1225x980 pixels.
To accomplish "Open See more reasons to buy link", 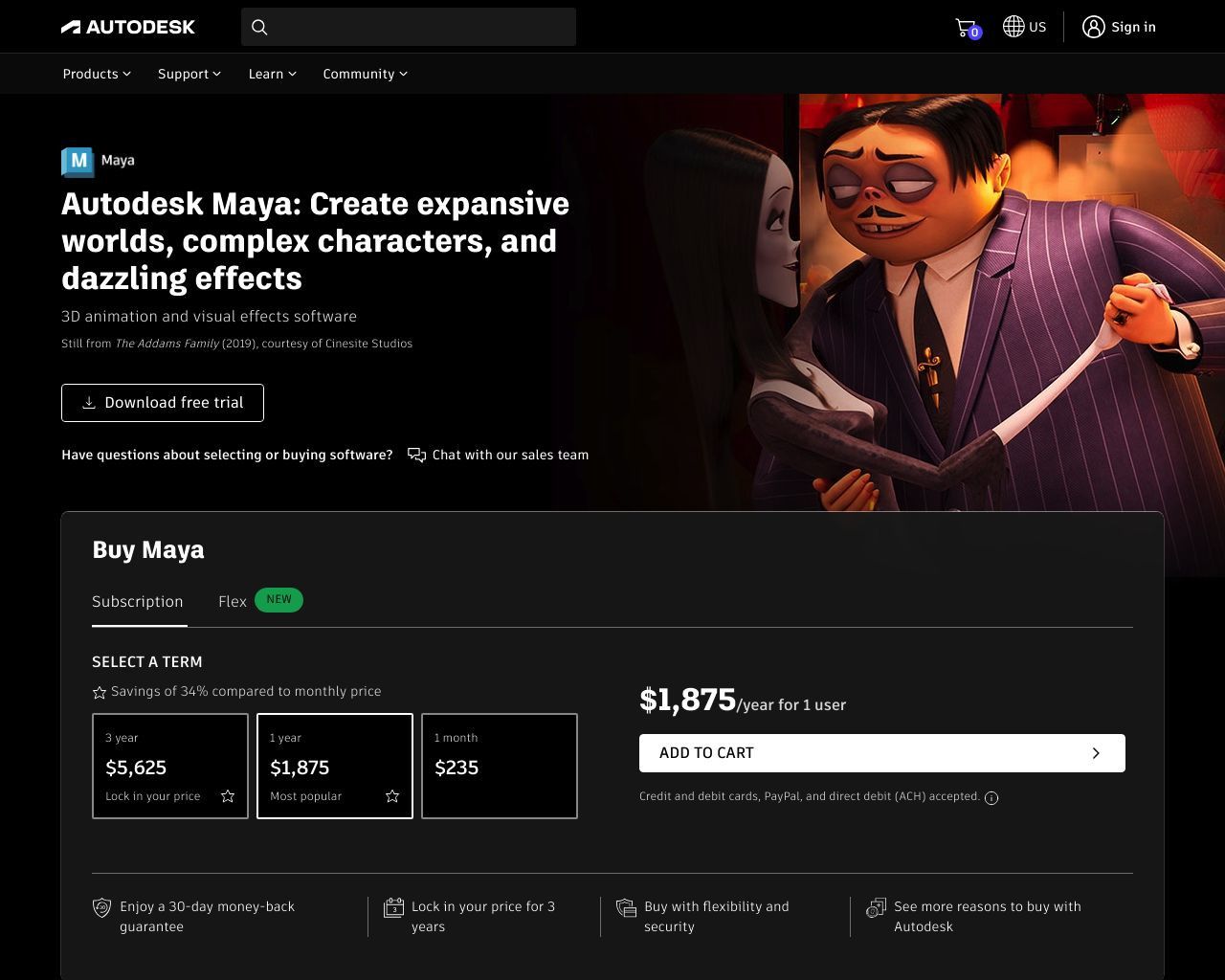I will (987, 916).
